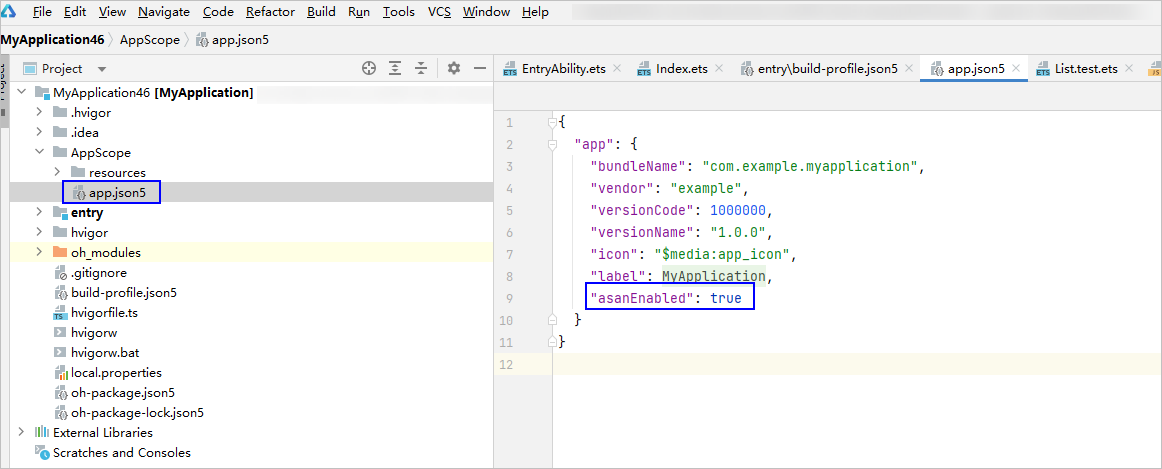The image size is (1162, 469).
Task: Open build-profile.json5 in the project tree
Action: (123, 293)
